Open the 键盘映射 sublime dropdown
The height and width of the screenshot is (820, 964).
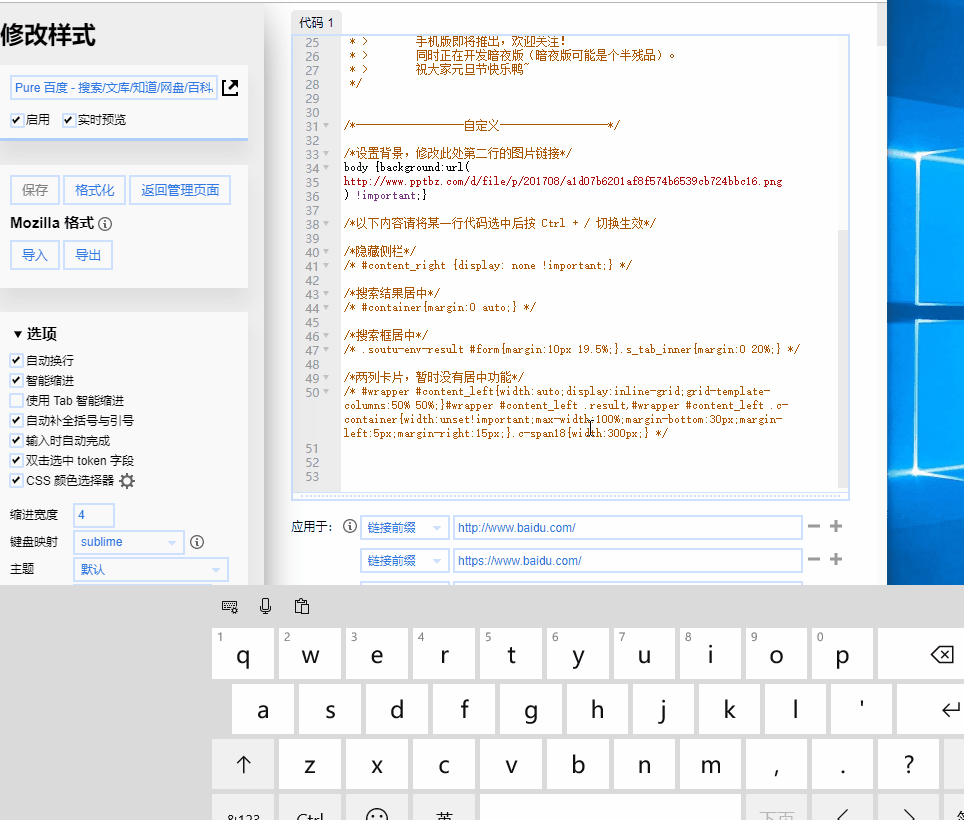point(129,542)
